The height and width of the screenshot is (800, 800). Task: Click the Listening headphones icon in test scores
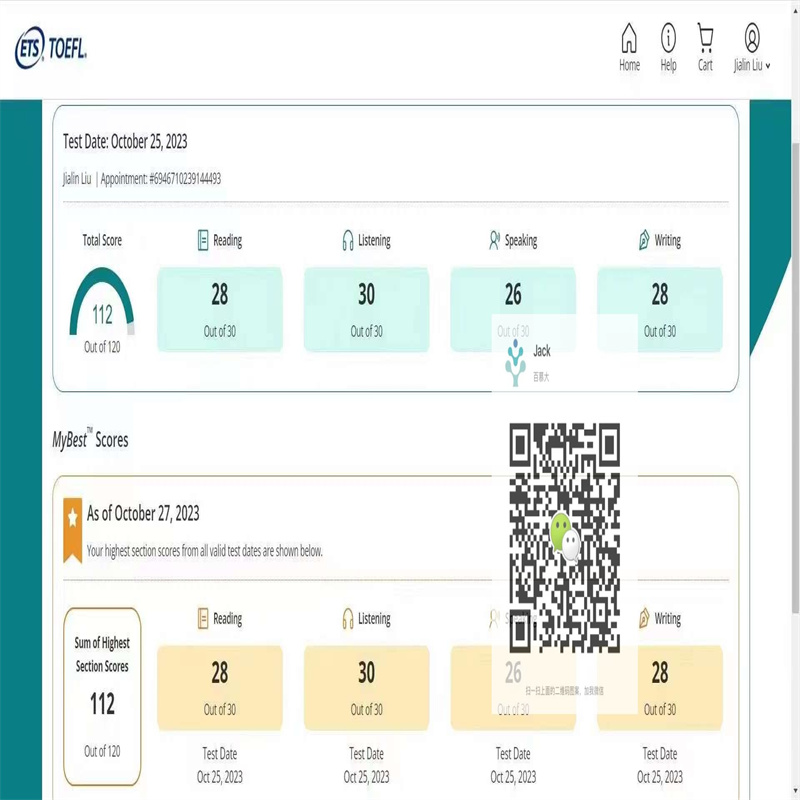(348, 240)
